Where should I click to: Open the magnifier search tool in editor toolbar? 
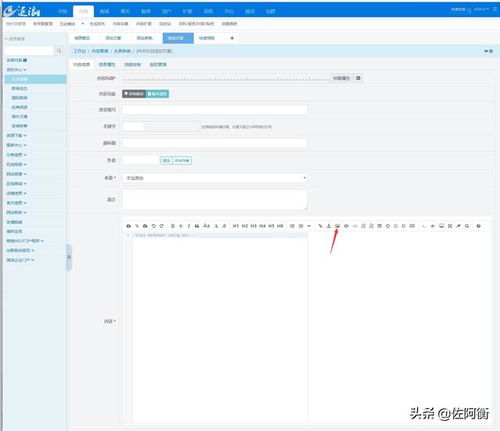pyautogui.click(x=467, y=226)
